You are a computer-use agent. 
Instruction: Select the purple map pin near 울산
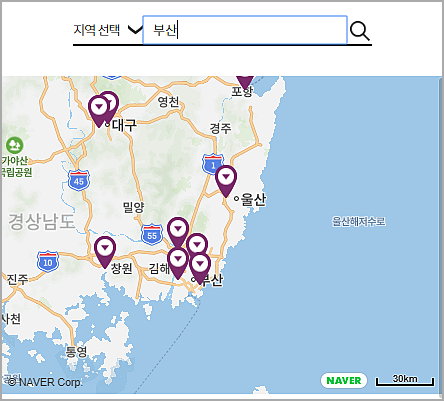pyautogui.click(x=226, y=181)
